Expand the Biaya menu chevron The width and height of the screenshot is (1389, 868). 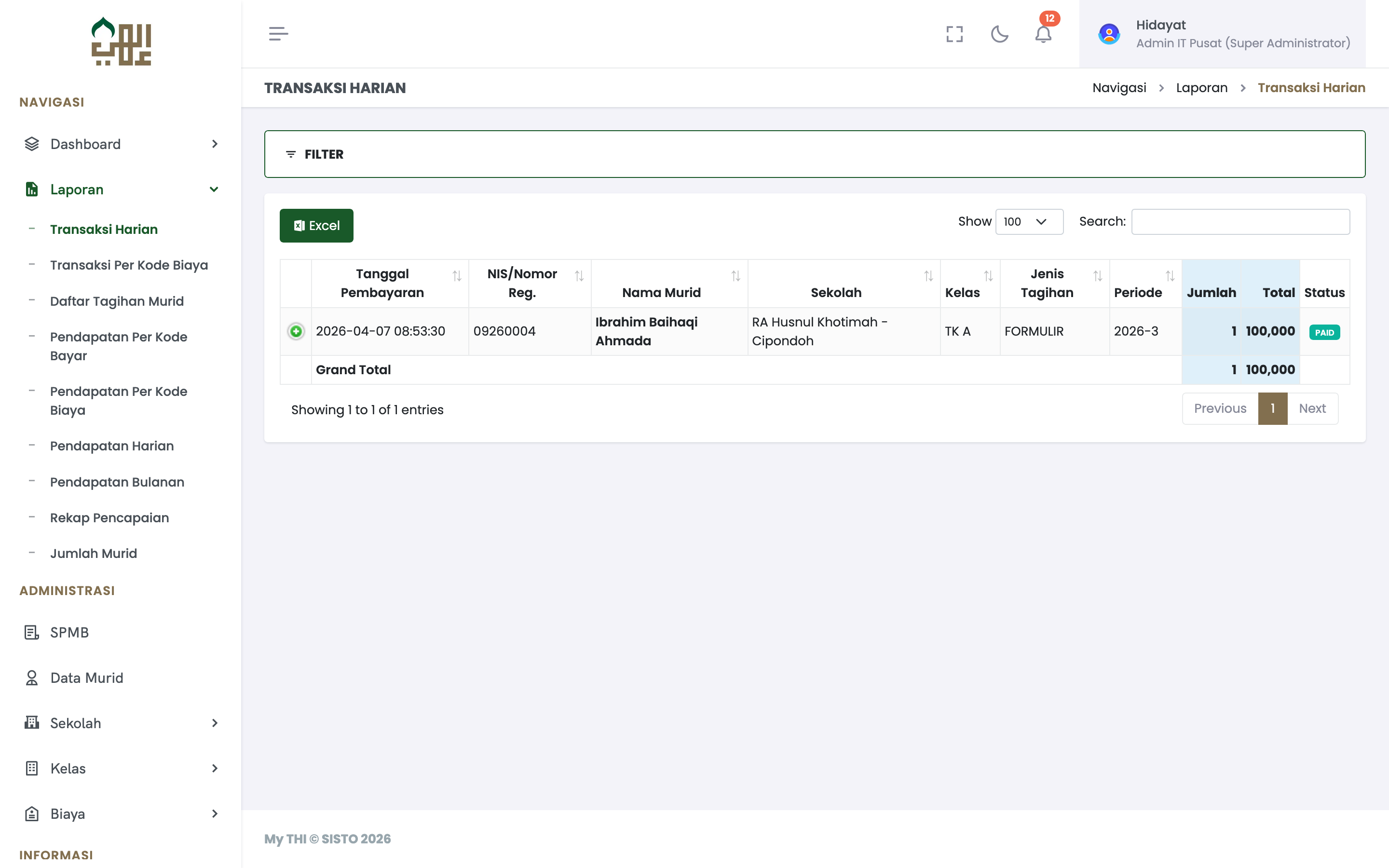pos(215,814)
